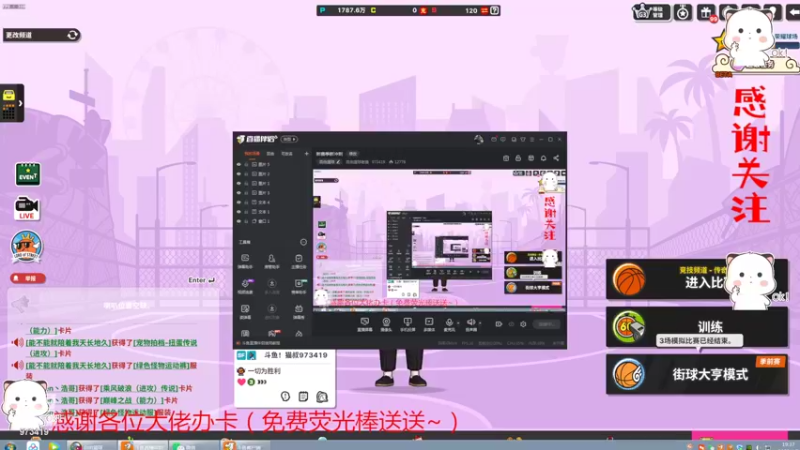Open the Lord of Street badge icon

point(26,247)
